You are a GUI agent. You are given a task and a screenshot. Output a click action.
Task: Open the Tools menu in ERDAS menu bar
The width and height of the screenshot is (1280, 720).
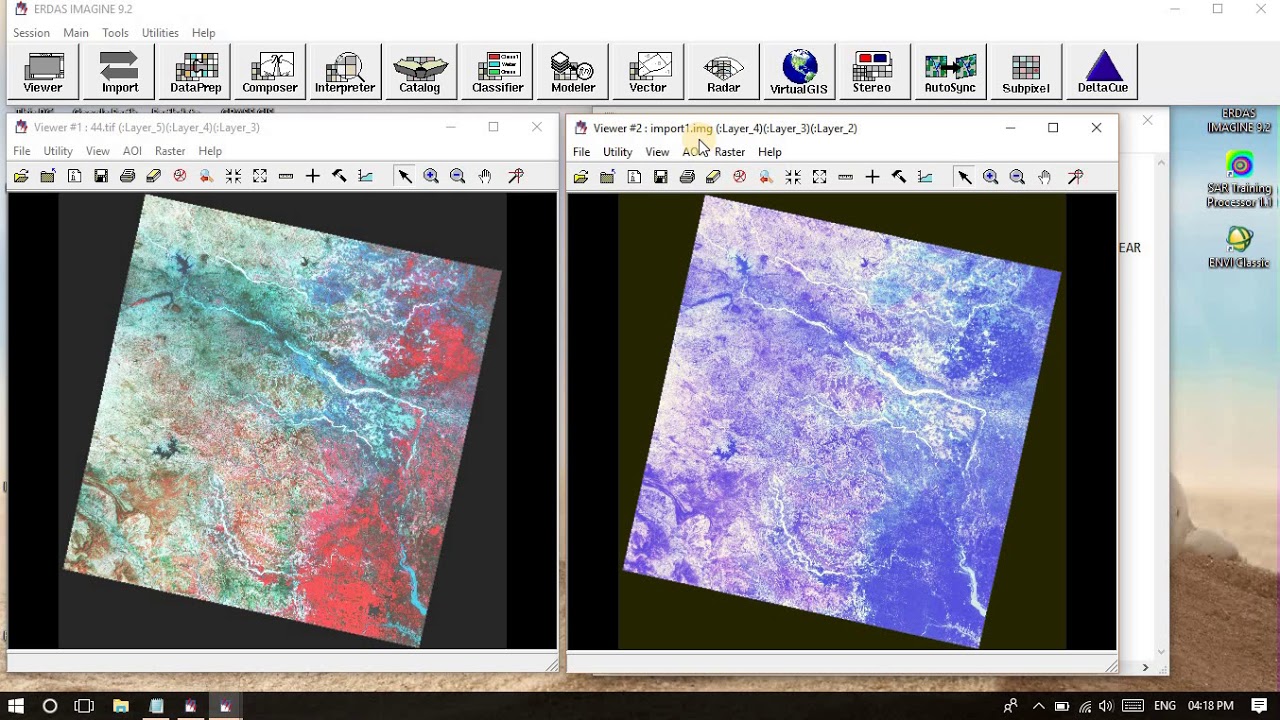coord(115,33)
